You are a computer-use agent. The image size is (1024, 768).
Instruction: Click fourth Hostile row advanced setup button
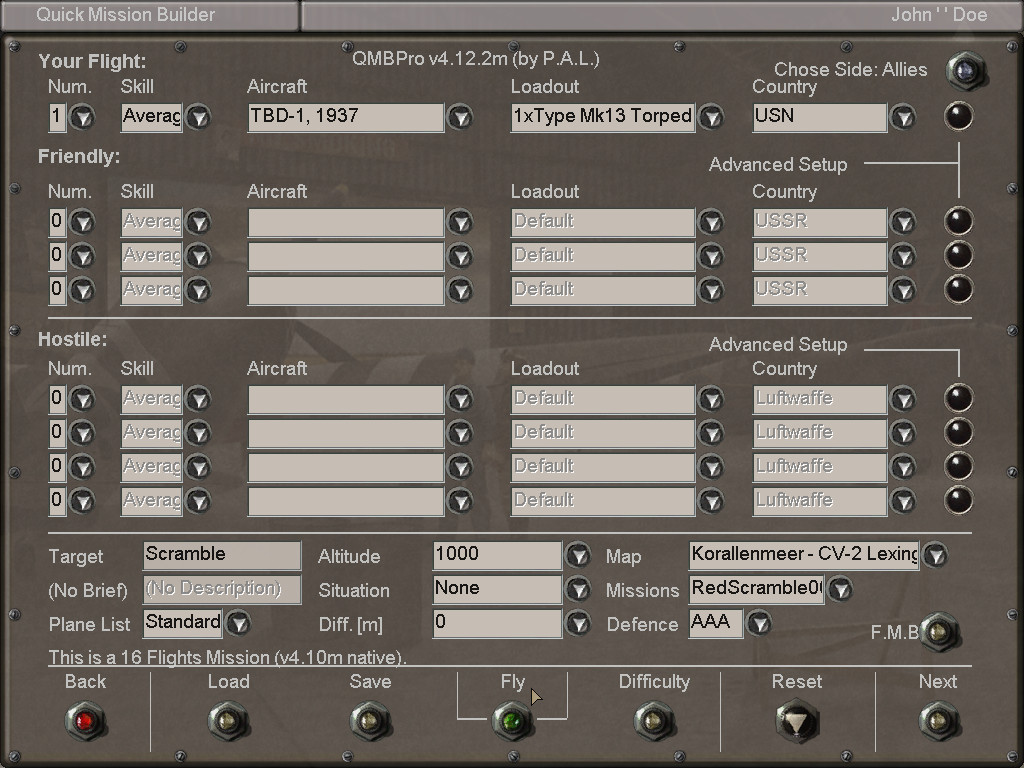(958, 500)
